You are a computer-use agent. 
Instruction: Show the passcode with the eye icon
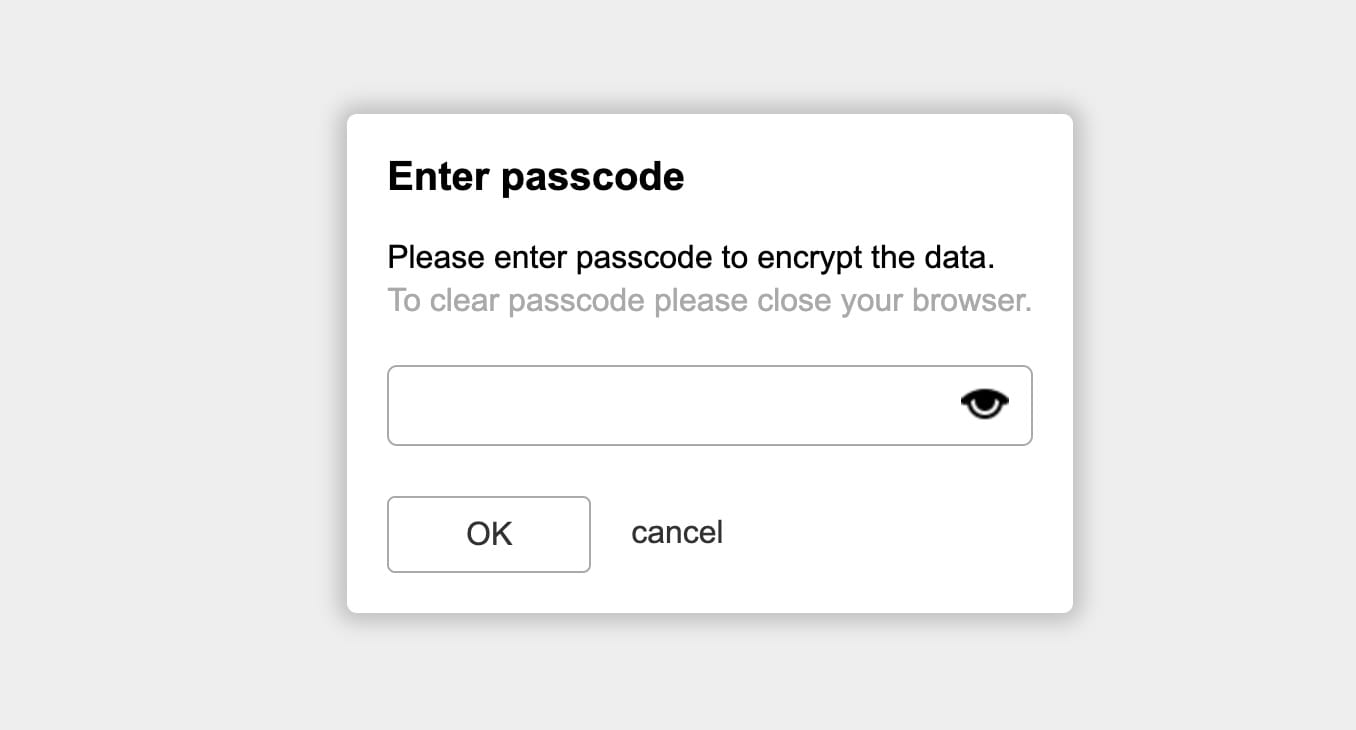point(984,404)
